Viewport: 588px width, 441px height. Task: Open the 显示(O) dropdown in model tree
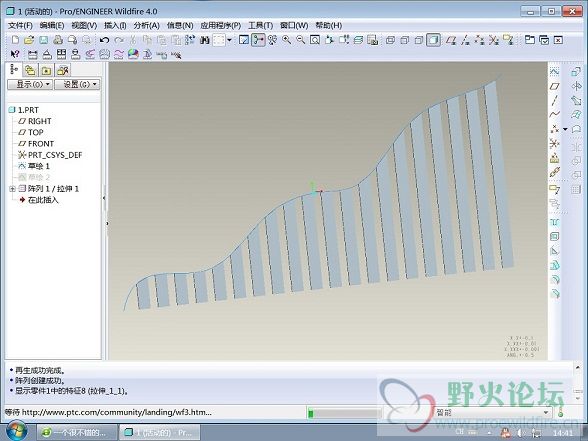pyautogui.click(x=30, y=84)
